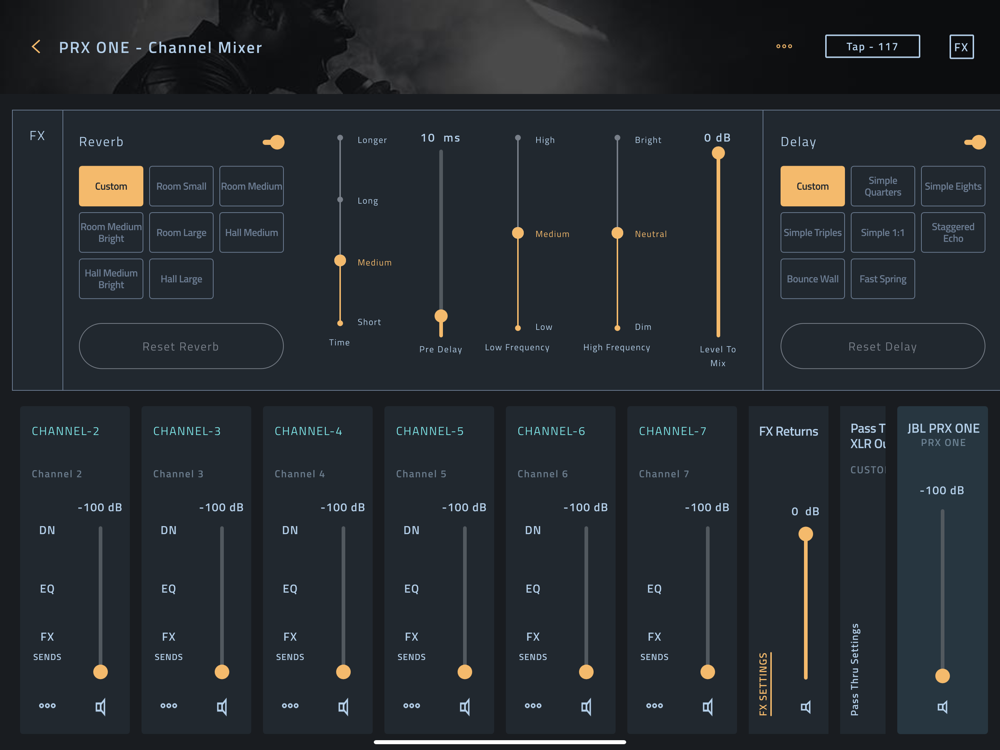Viewport: 1000px width, 750px height.
Task: Mute the JBL PRX ONE master output
Action: coord(943,707)
